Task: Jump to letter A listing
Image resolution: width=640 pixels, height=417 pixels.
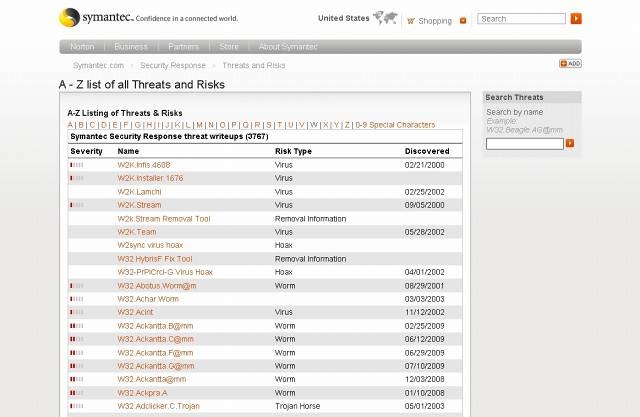Action: point(70,125)
